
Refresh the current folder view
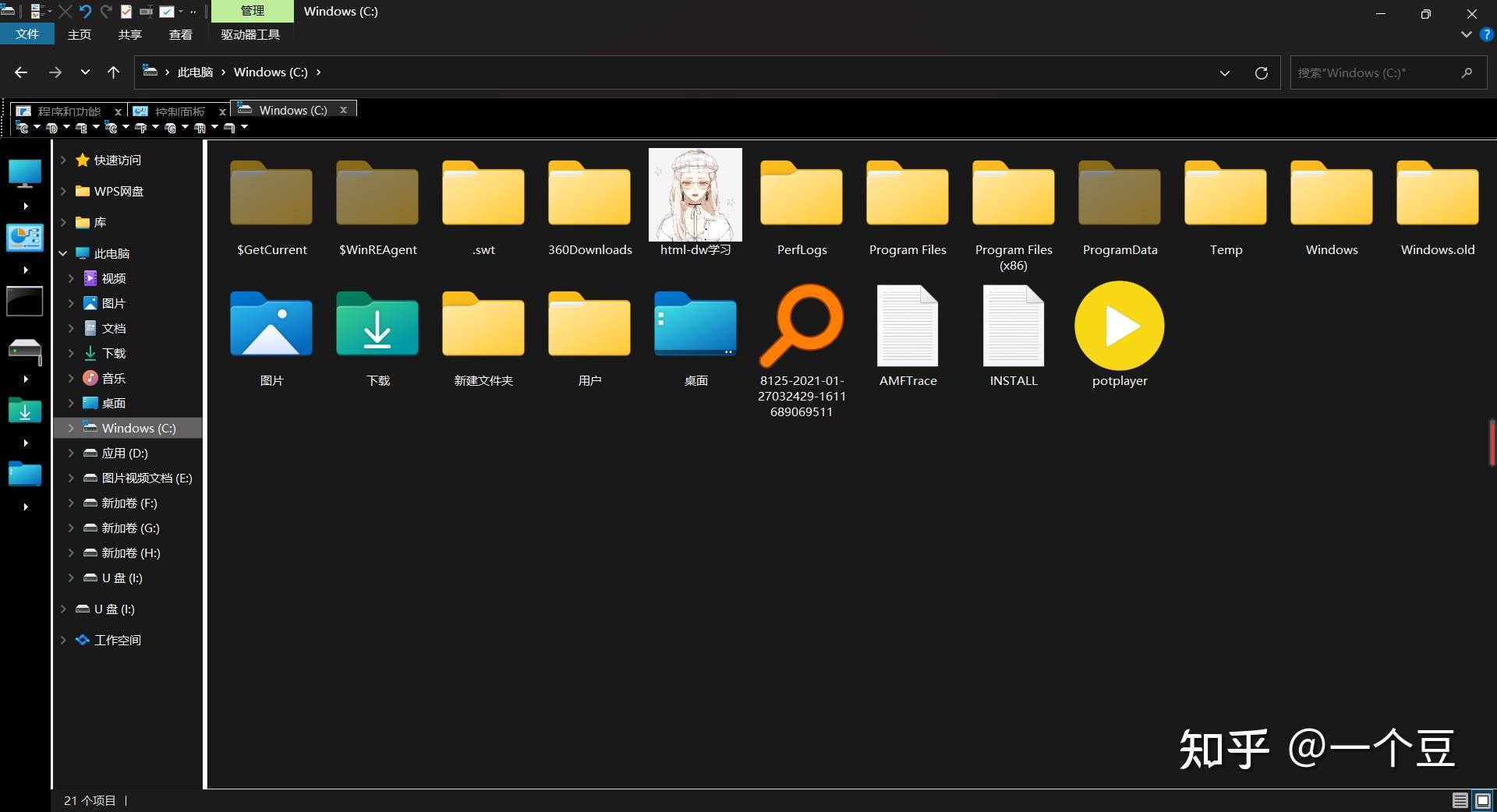1261,72
